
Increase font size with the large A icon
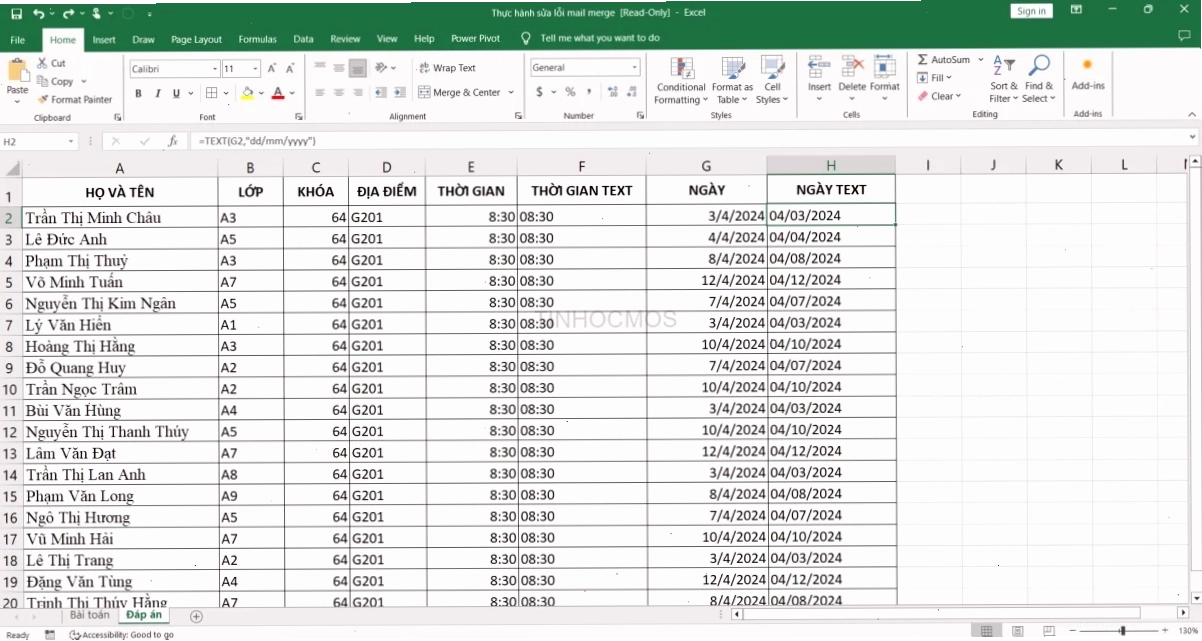(272, 68)
